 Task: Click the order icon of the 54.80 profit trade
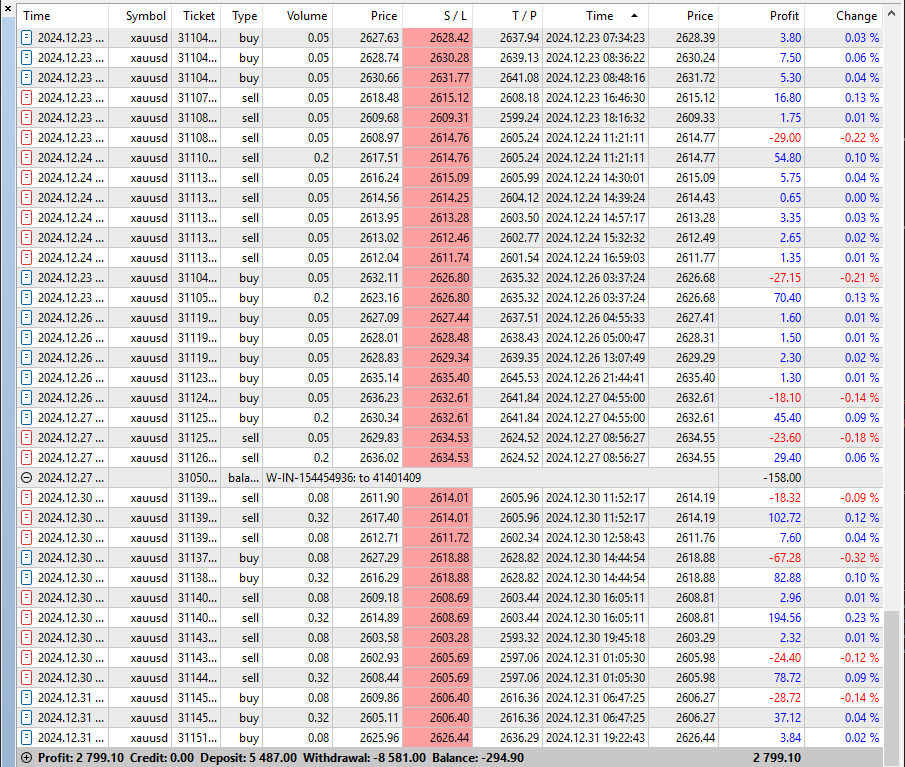click(27, 158)
